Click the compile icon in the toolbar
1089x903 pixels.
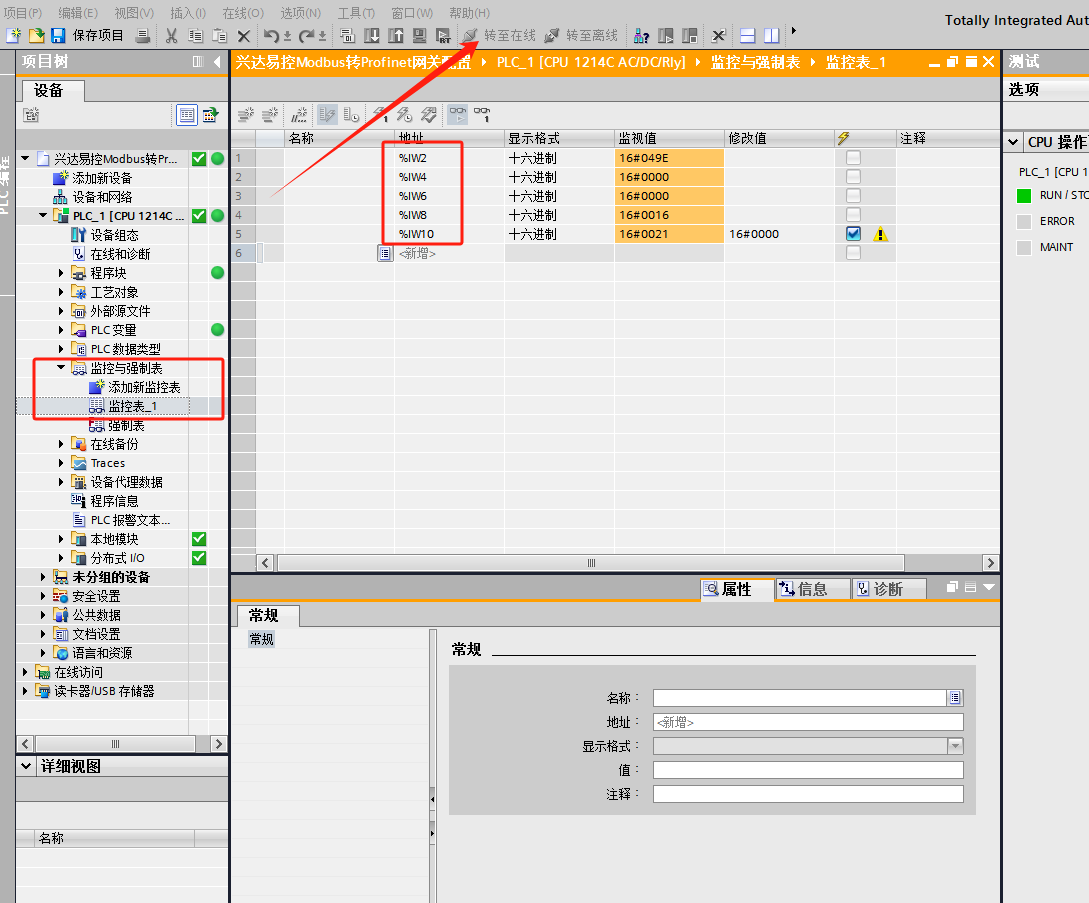point(347,35)
